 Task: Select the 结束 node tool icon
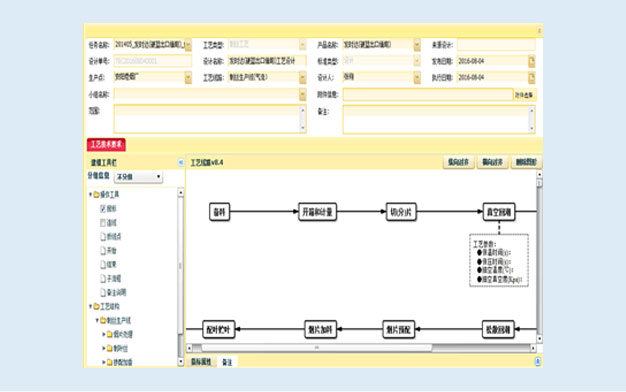click(103, 265)
